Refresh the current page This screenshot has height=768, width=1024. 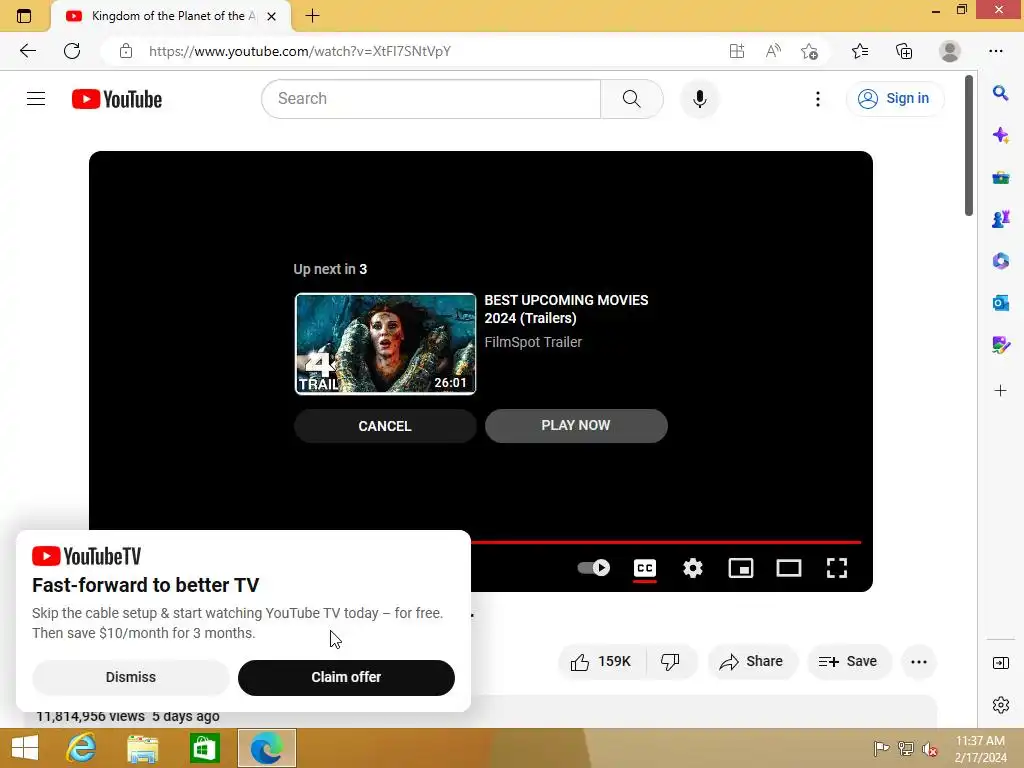point(72,51)
